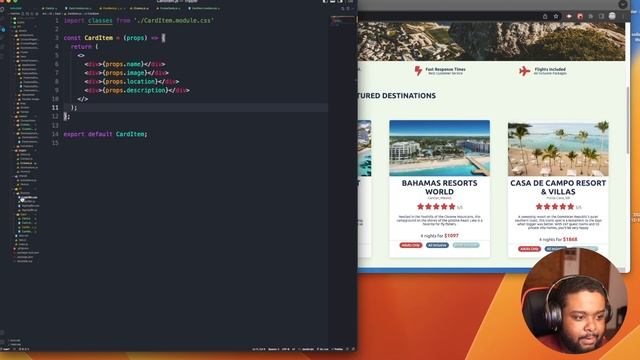Click the BAHAMAS RESORTS WORLD title

tap(439, 187)
